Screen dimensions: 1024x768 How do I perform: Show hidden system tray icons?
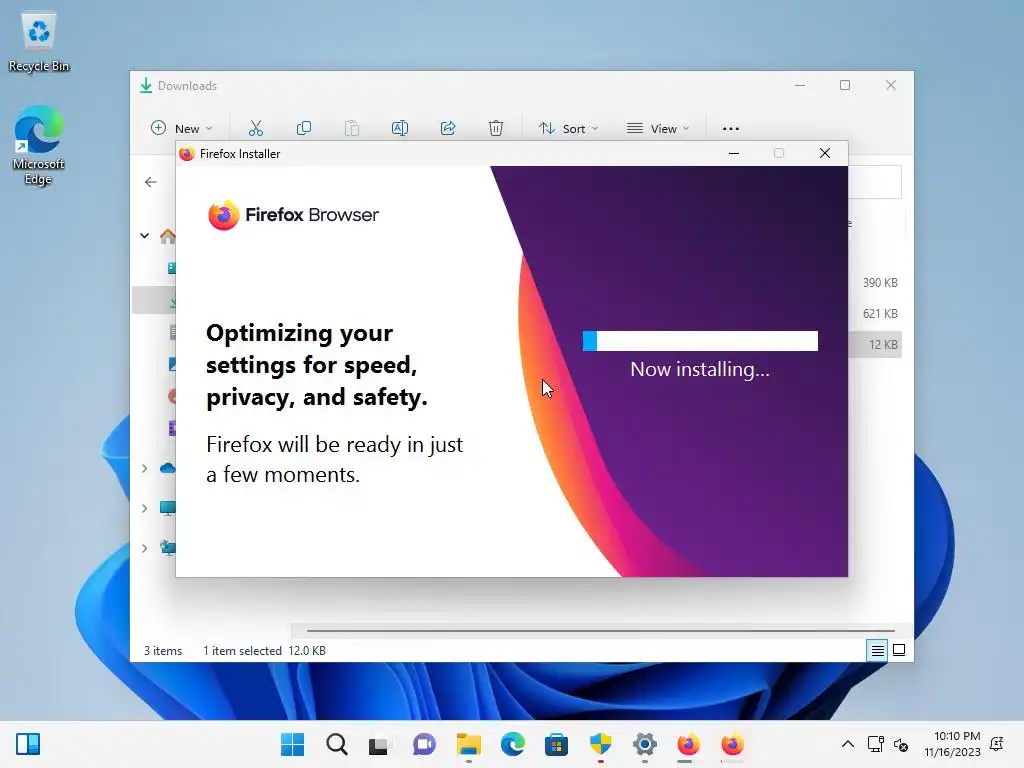pyautogui.click(x=848, y=744)
